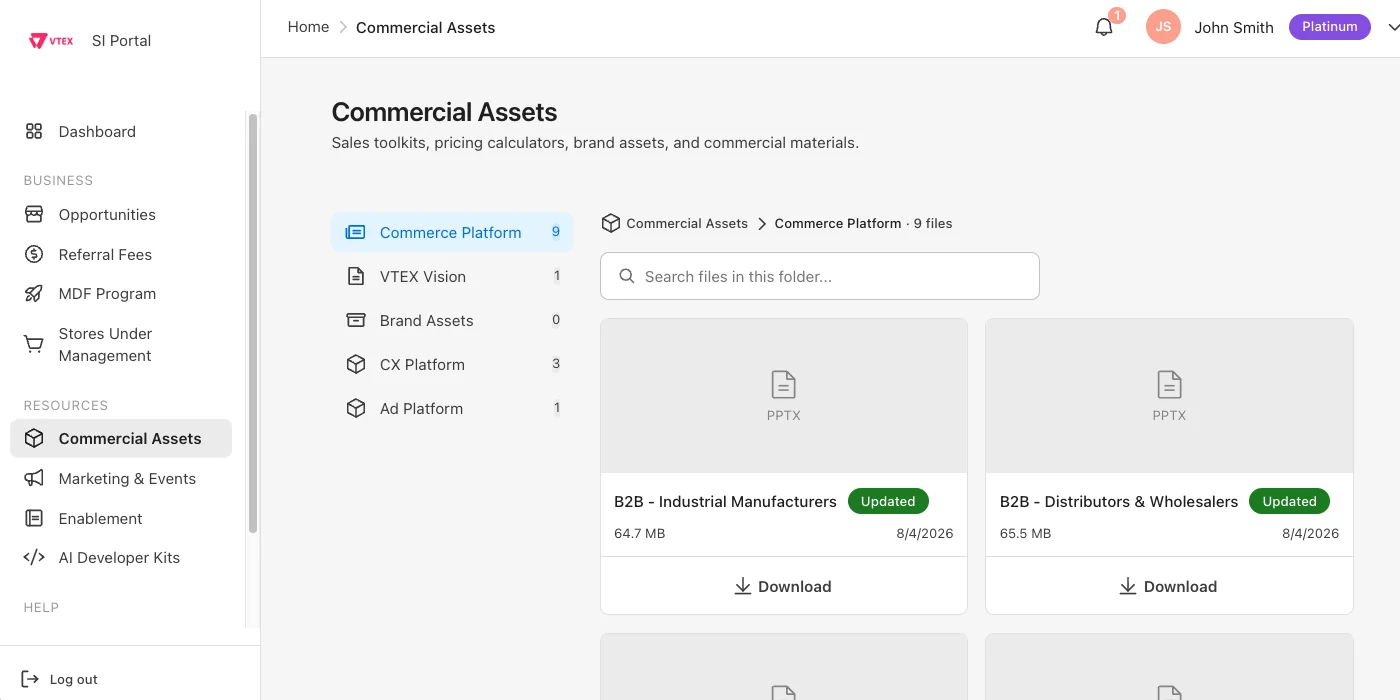Go to Home breadcrumb

tap(308, 27)
